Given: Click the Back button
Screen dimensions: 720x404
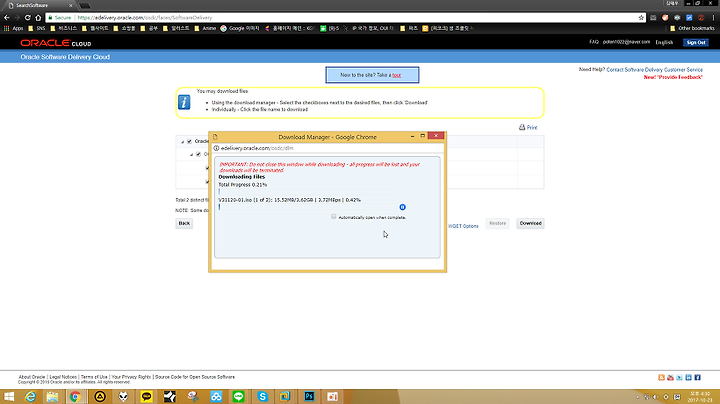Looking at the screenshot, I should coord(184,223).
